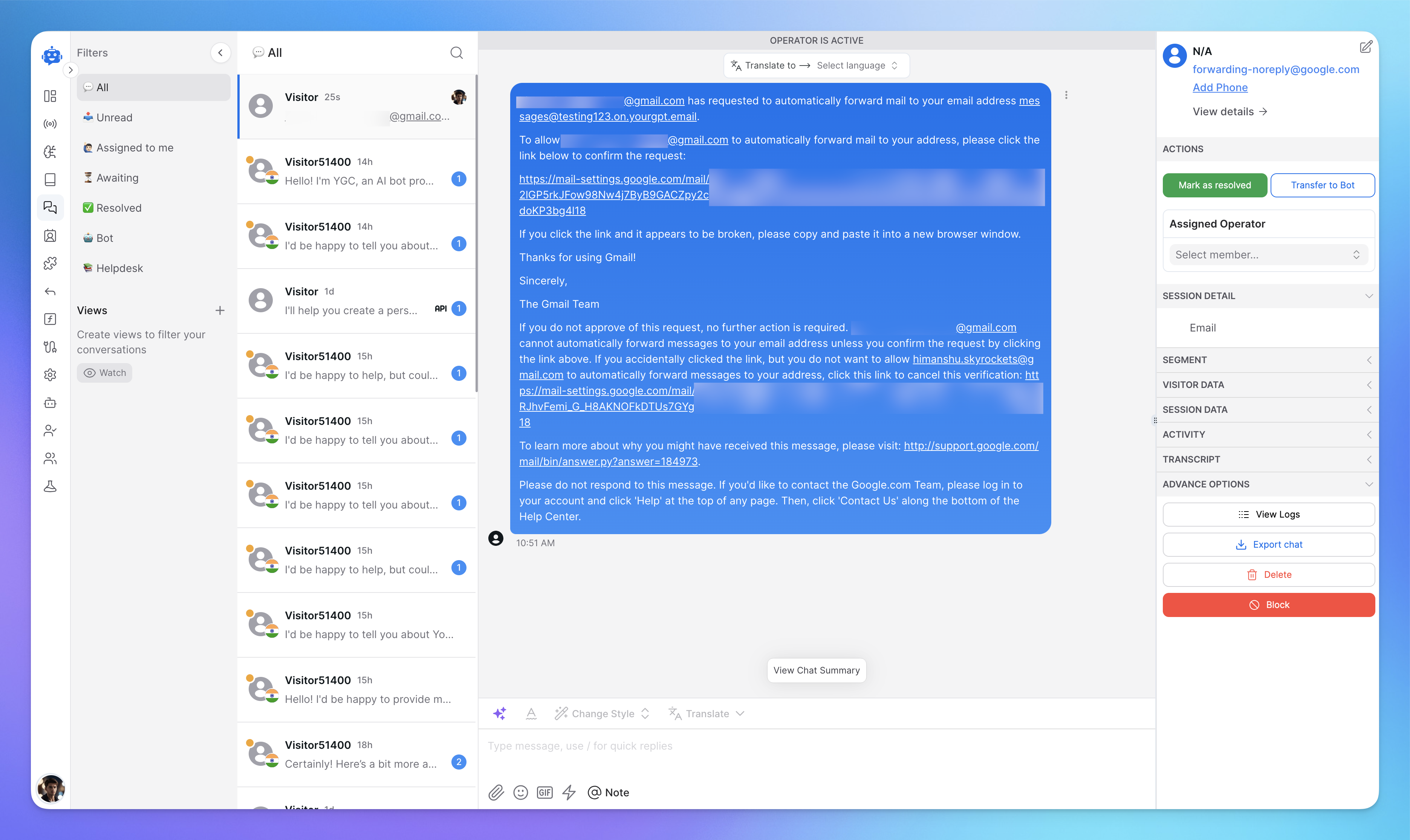Click the quick replies lightning icon
Image resolution: width=1410 pixels, height=840 pixels.
coord(569,793)
